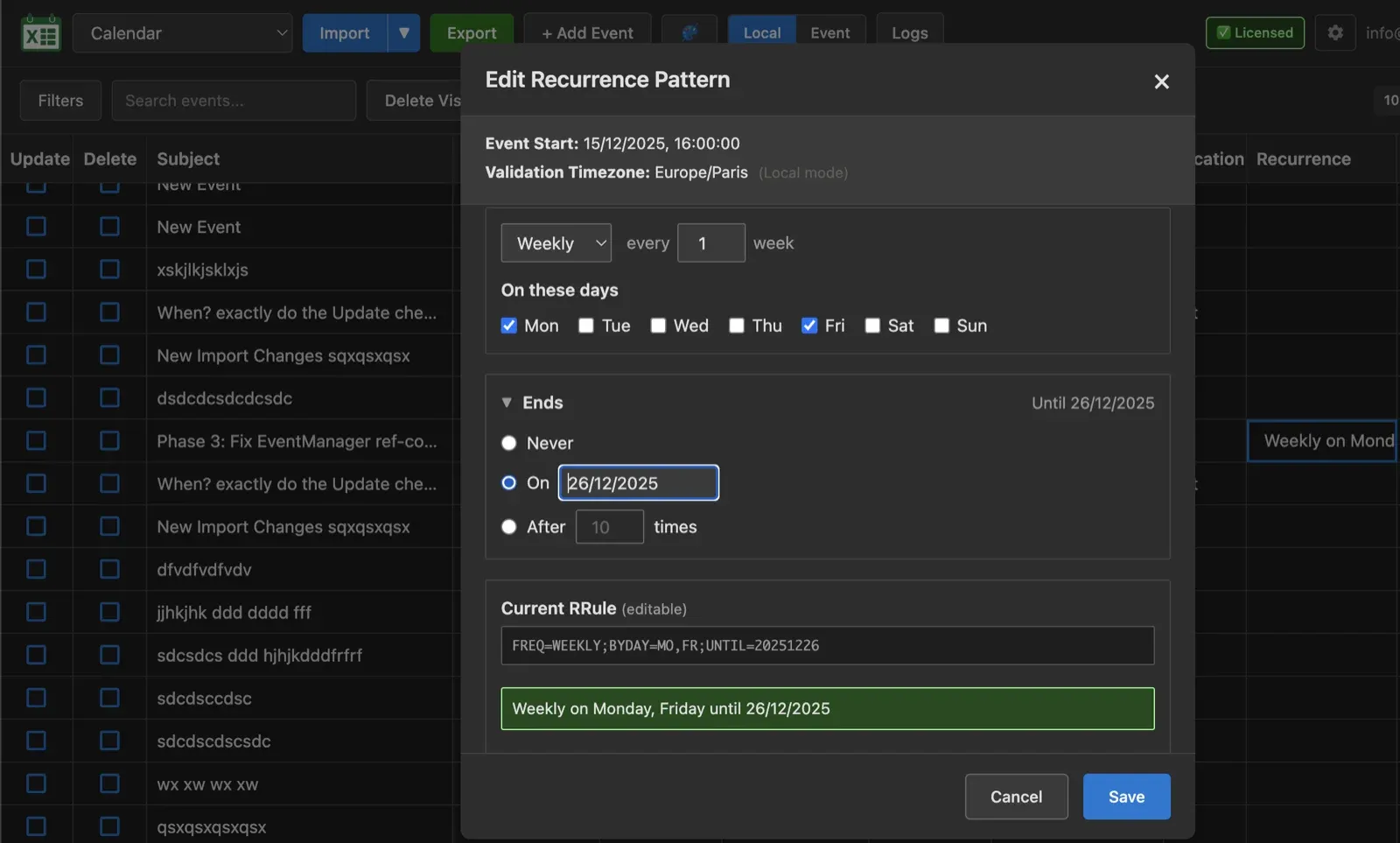Open the Logs tab
1400x843 pixels.
point(910,33)
